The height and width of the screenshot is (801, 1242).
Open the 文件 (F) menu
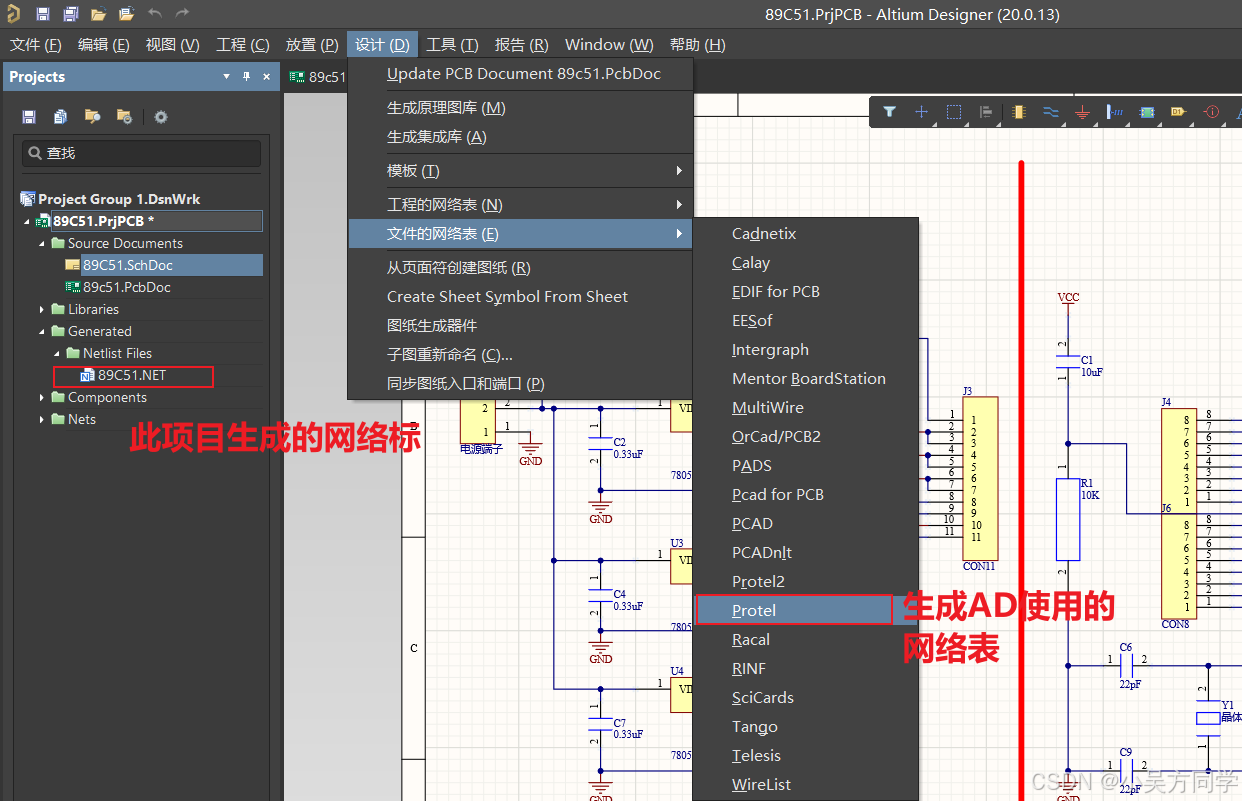coord(36,45)
